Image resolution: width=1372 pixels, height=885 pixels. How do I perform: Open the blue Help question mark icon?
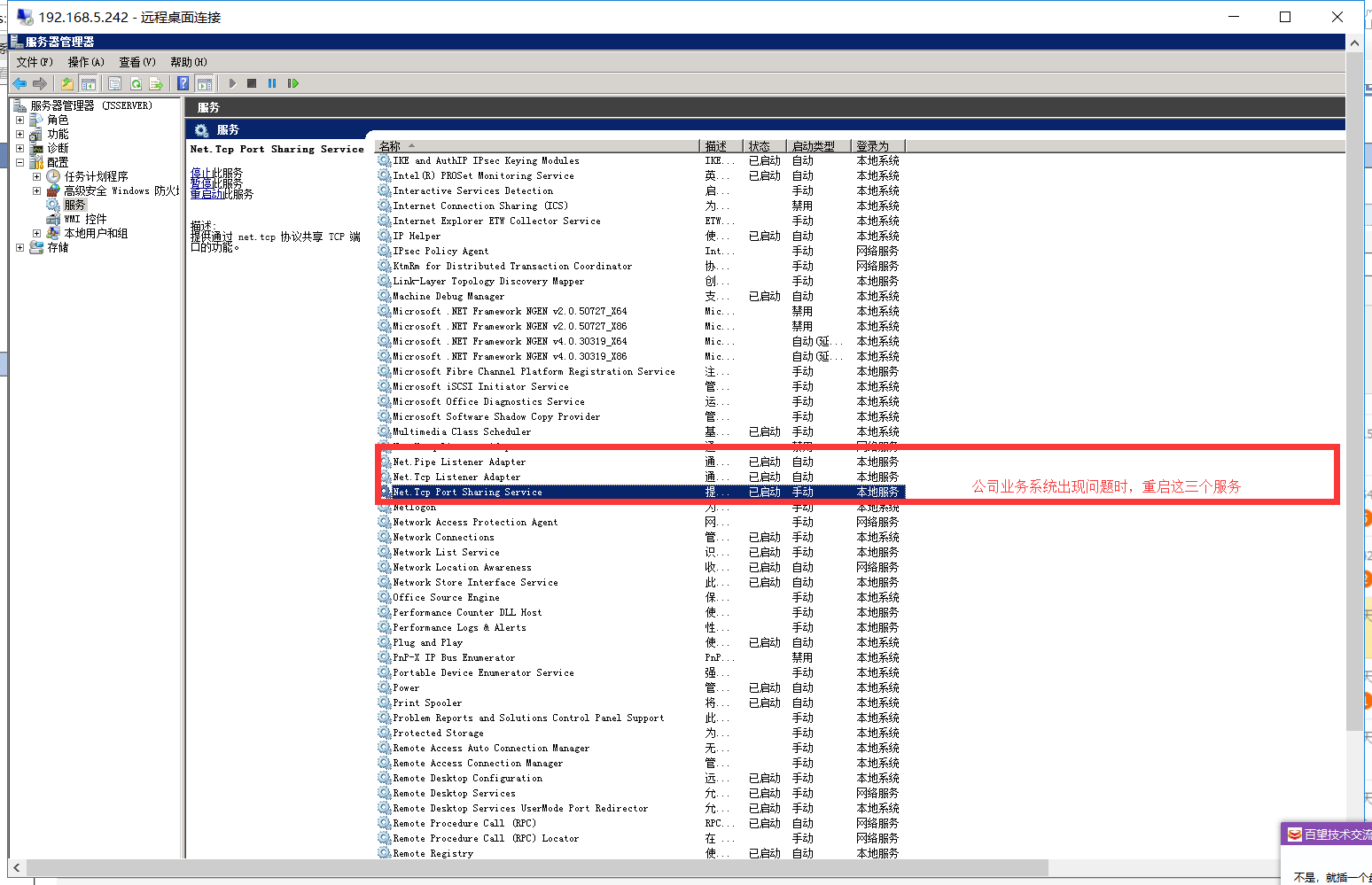[x=183, y=83]
